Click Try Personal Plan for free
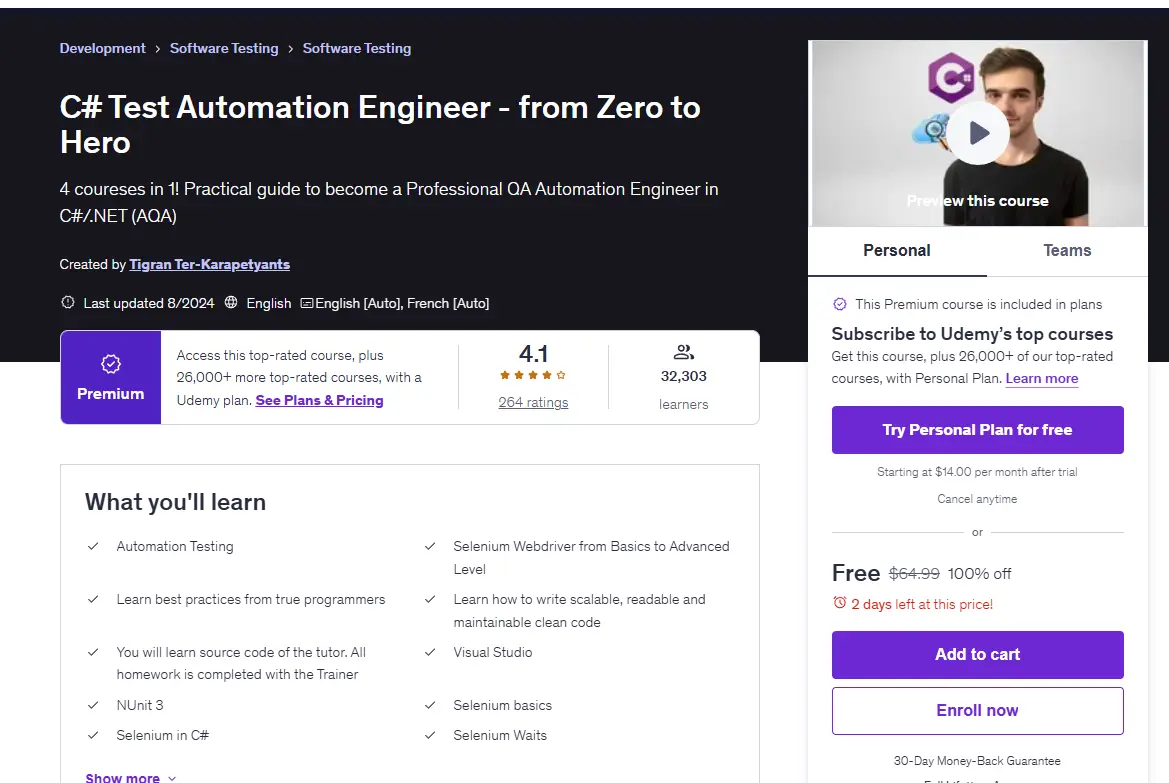This screenshot has width=1169, height=783. pyautogui.click(x=977, y=430)
